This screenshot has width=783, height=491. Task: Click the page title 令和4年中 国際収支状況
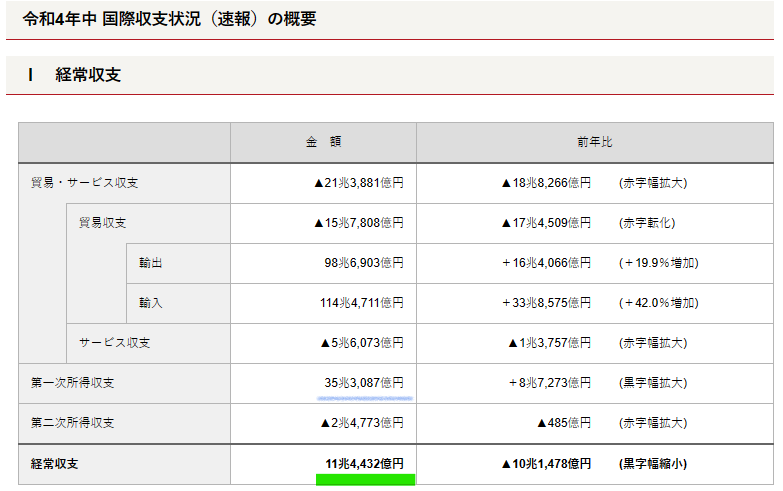(169, 19)
